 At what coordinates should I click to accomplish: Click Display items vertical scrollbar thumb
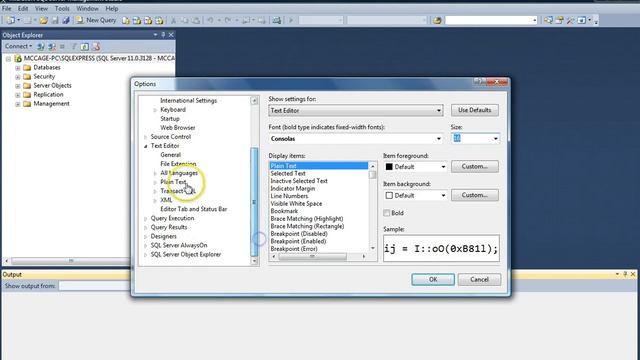pos(372,174)
